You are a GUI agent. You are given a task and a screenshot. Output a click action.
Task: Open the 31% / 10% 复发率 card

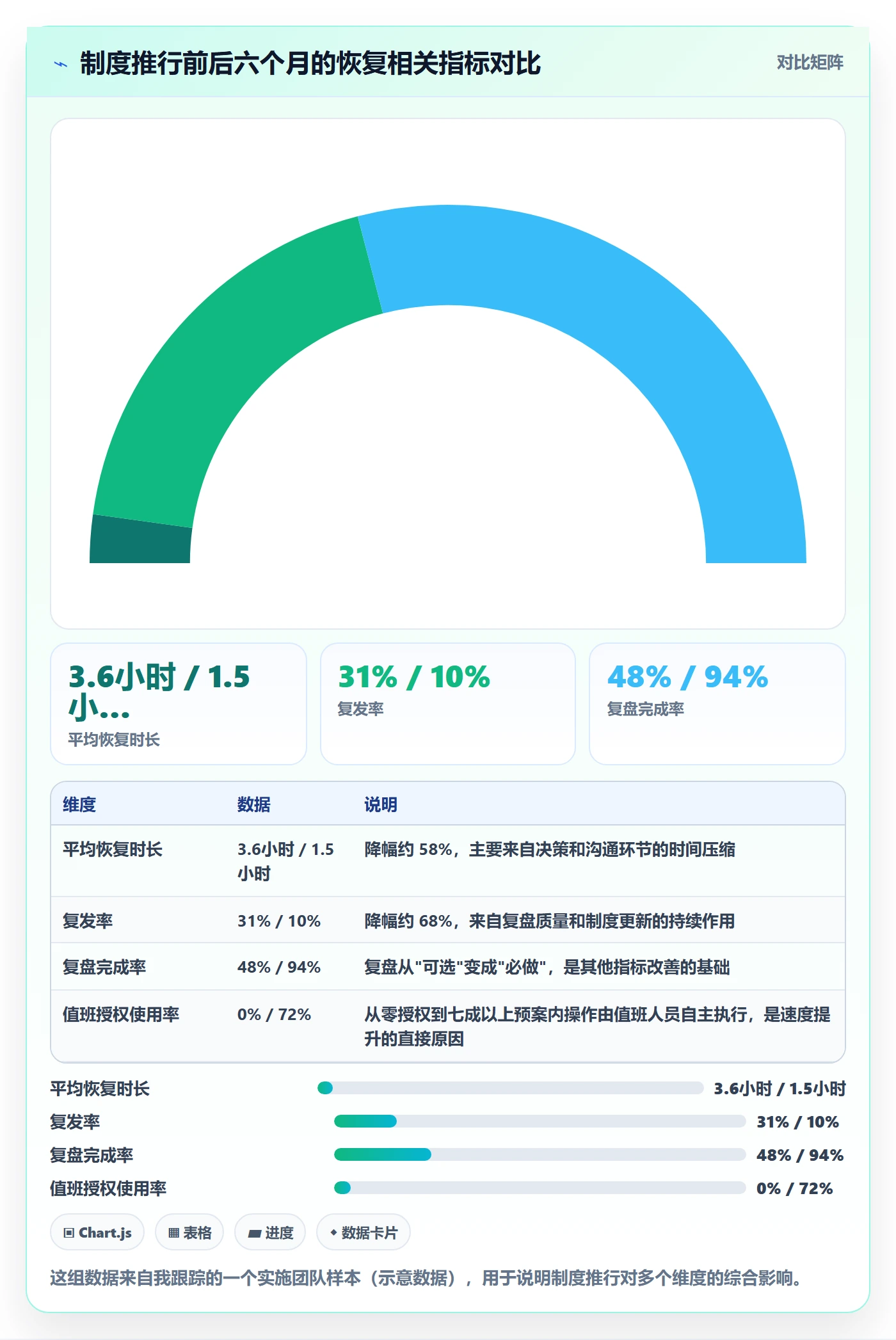tap(448, 704)
